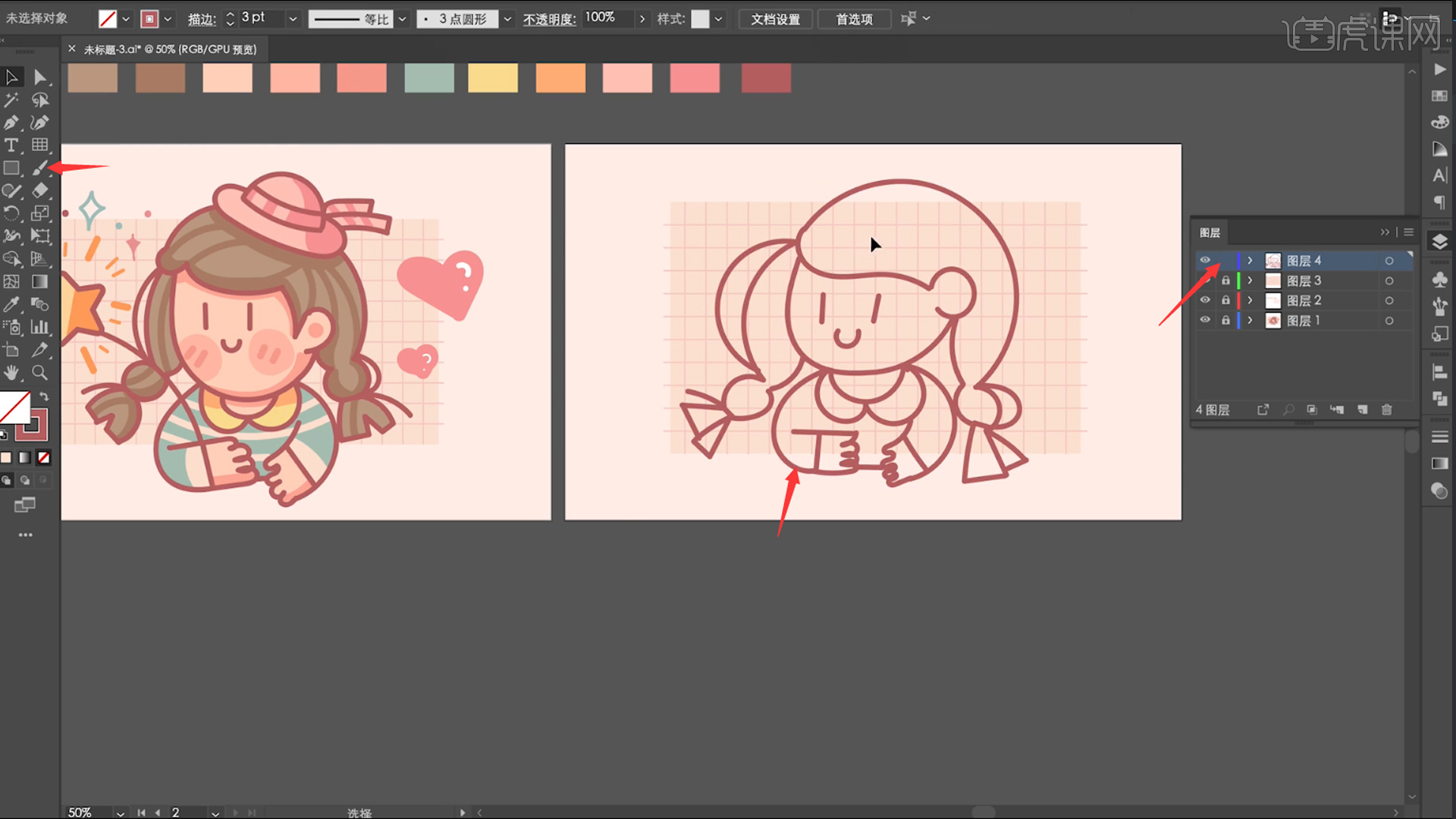
Task: Select the Type tool
Action: (x=11, y=145)
